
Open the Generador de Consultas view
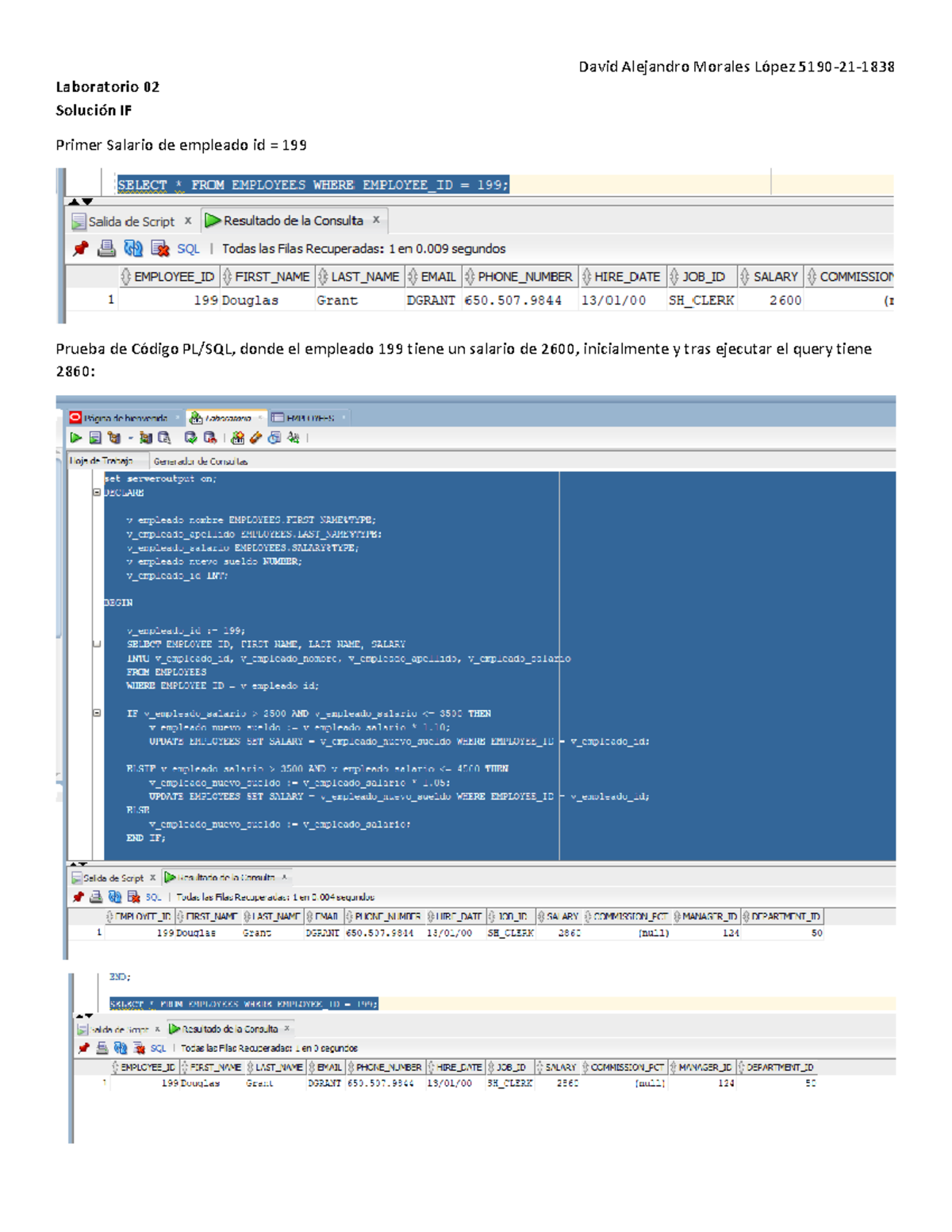(201, 460)
